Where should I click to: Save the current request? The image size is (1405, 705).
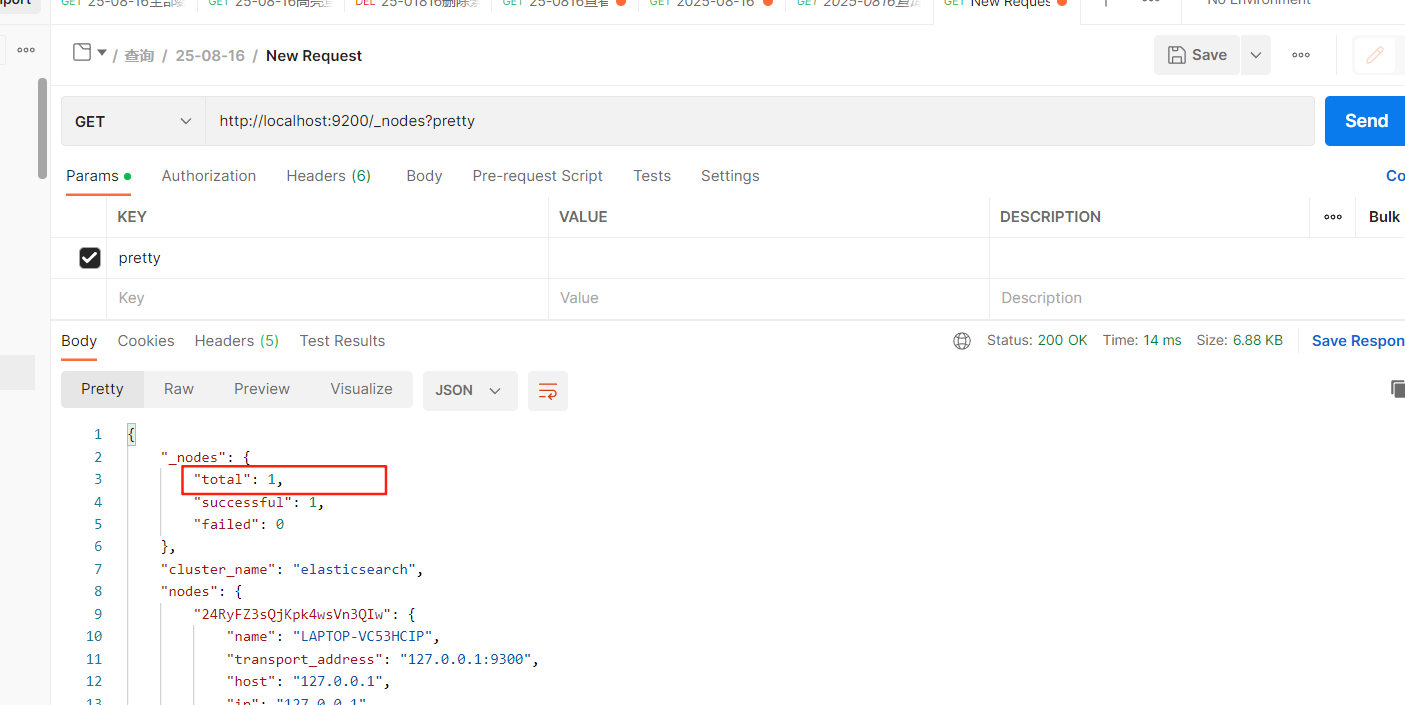click(x=1197, y=55)
